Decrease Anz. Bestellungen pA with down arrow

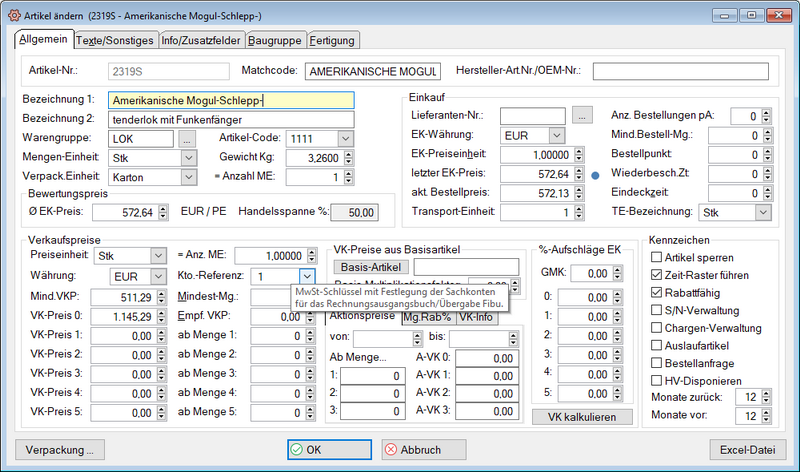pos(767,119)
